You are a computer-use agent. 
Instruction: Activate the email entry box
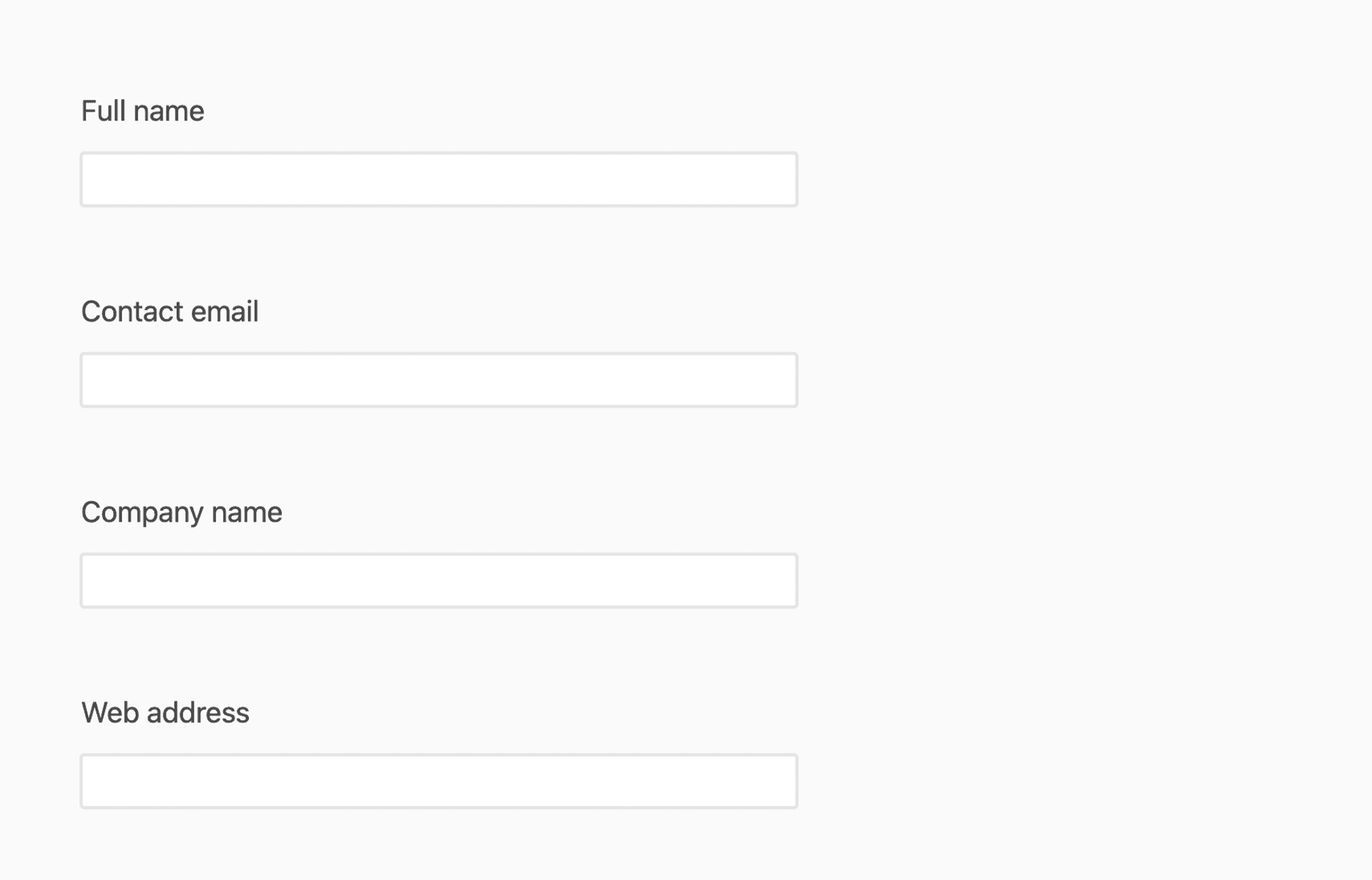pyautogui.click(x=439, y=380)
